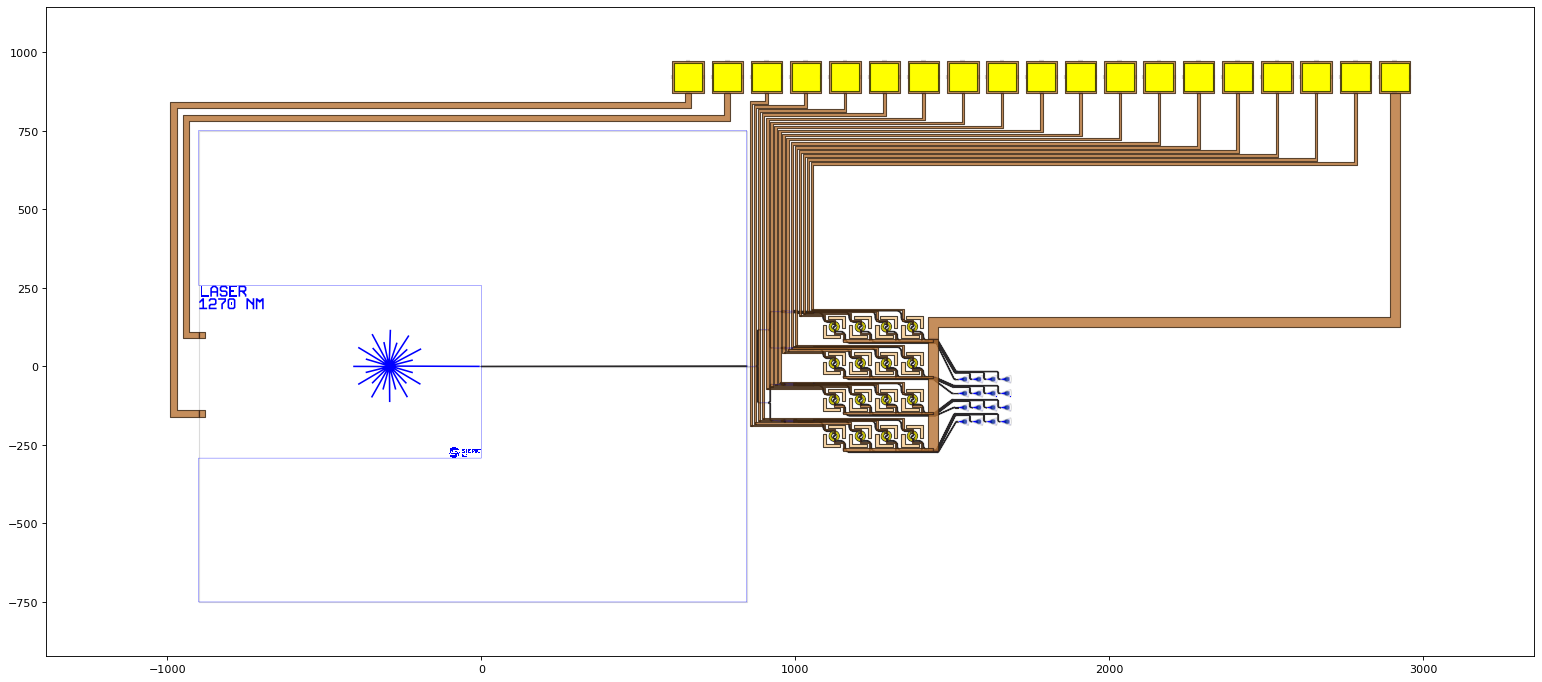
Task: Click the blue laser starburst symbol
Action: (389, 366)
